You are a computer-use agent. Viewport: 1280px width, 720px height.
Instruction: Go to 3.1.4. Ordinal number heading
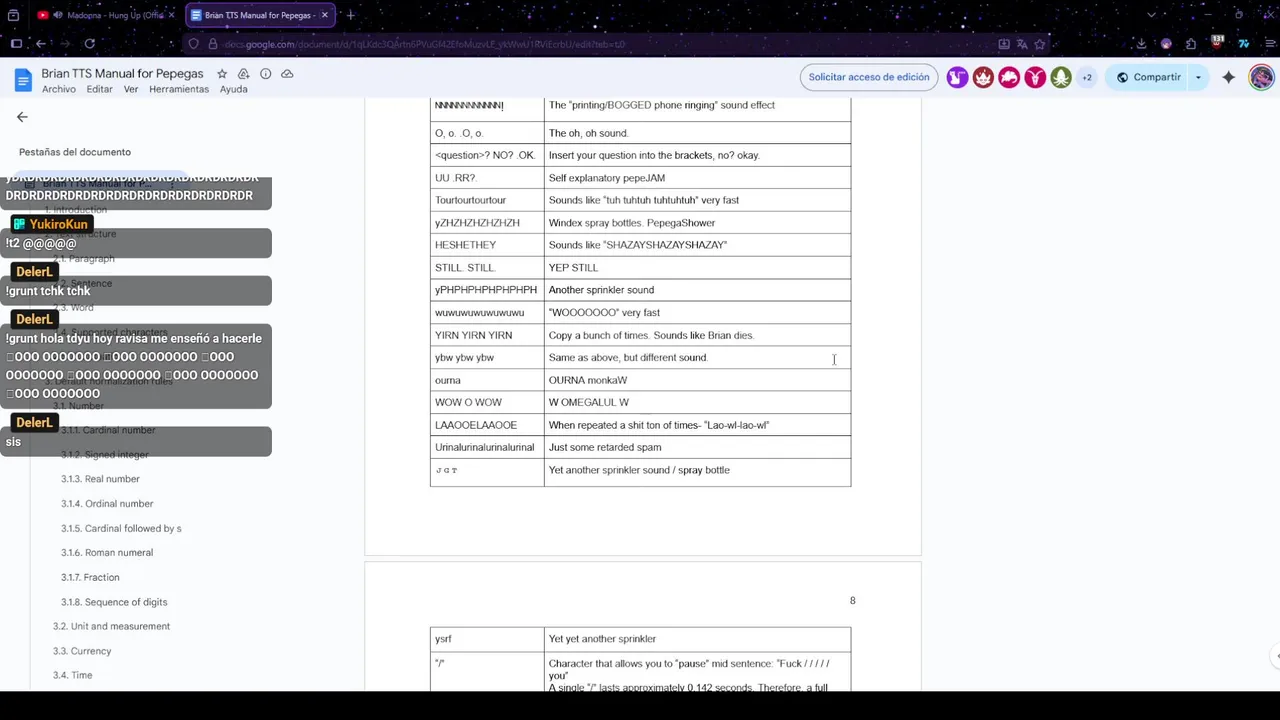[x=107, y=504]
